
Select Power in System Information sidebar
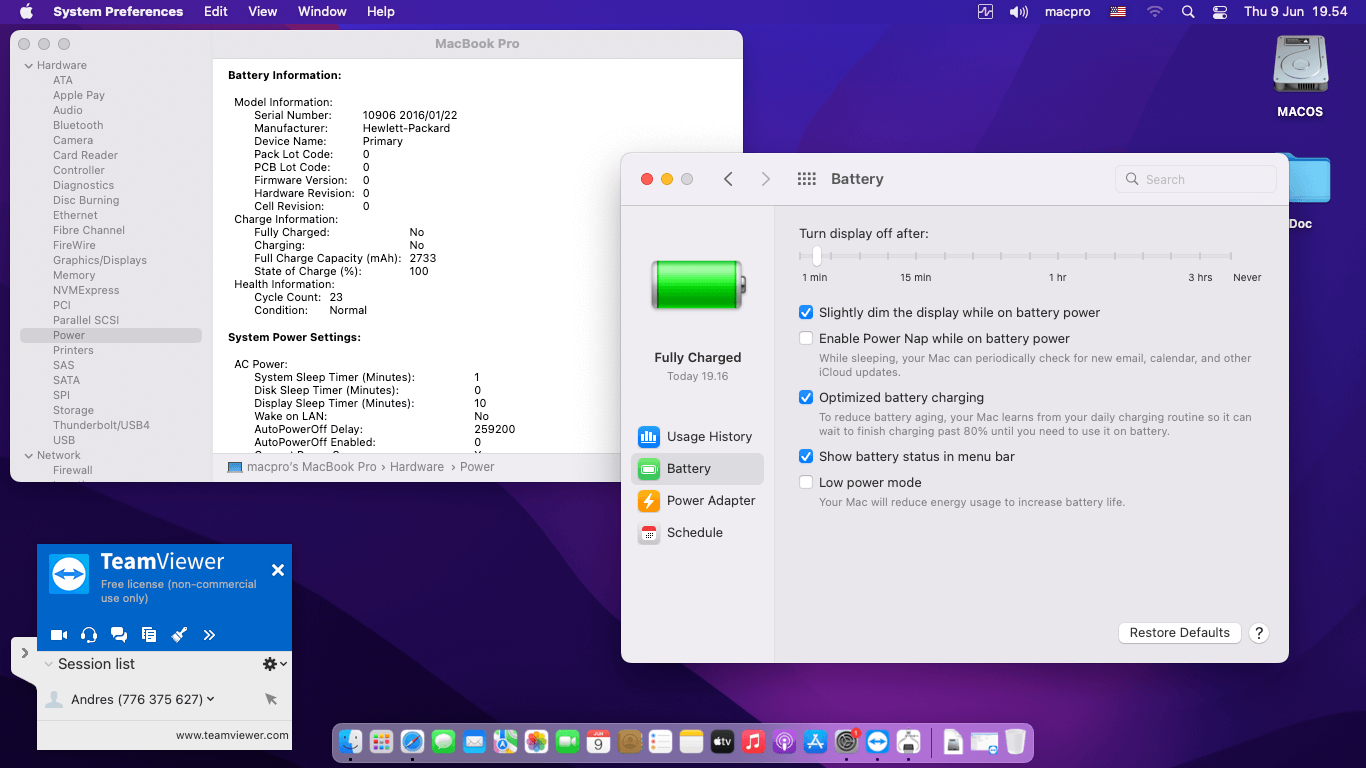(111, 335)
